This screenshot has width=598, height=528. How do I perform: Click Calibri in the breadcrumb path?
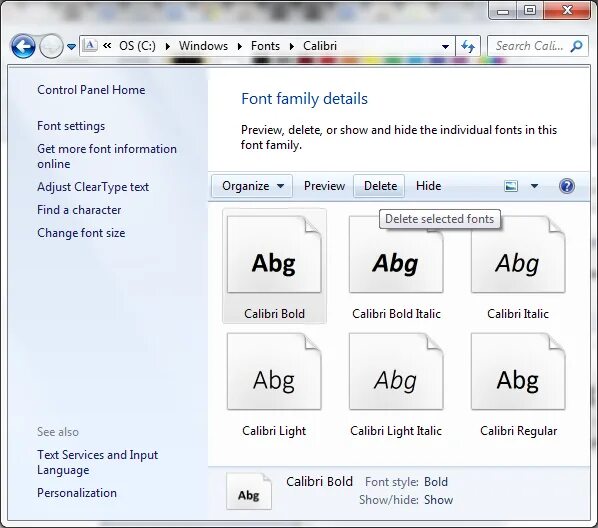(x=320, y=46)
